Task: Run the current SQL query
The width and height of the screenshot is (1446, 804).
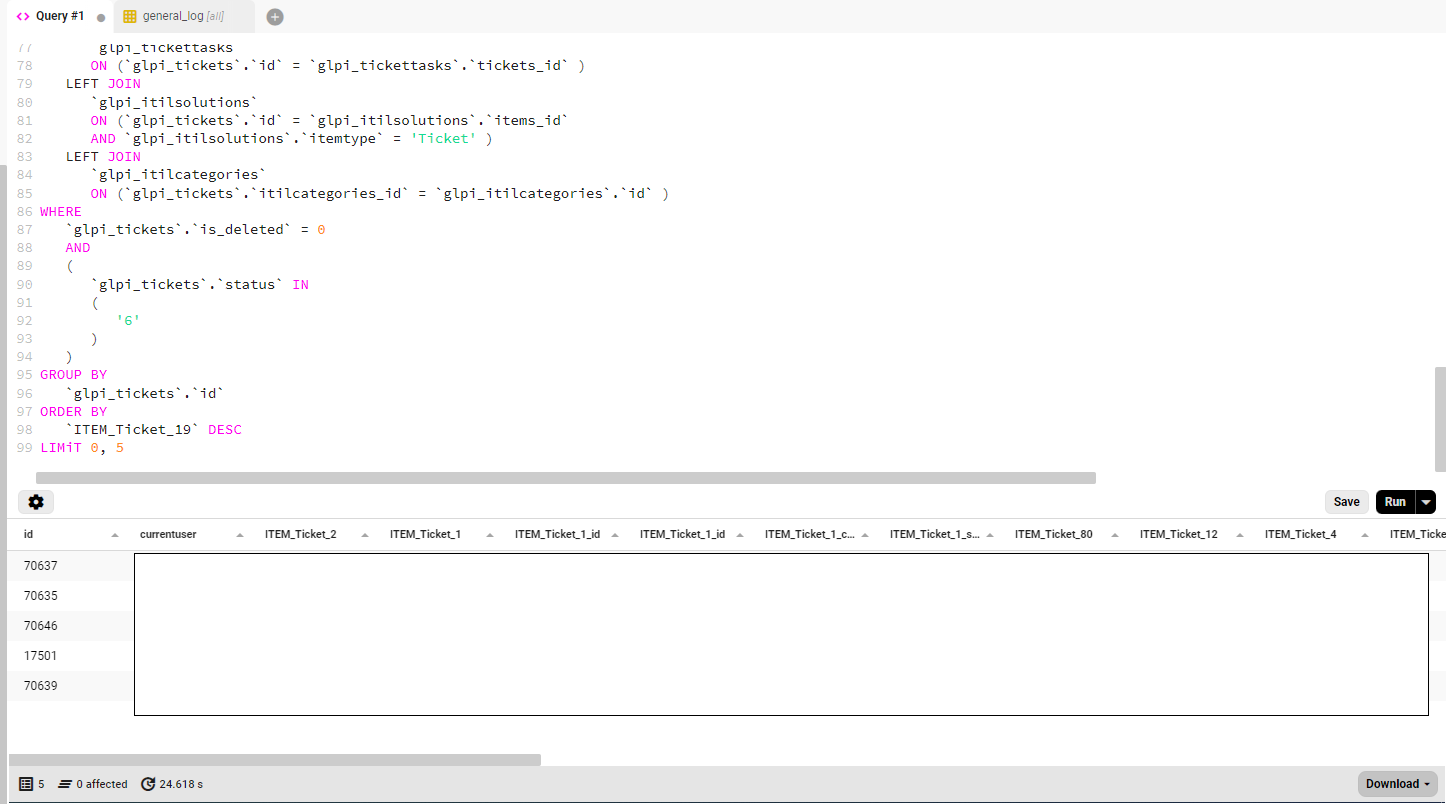Action: 1394,501
